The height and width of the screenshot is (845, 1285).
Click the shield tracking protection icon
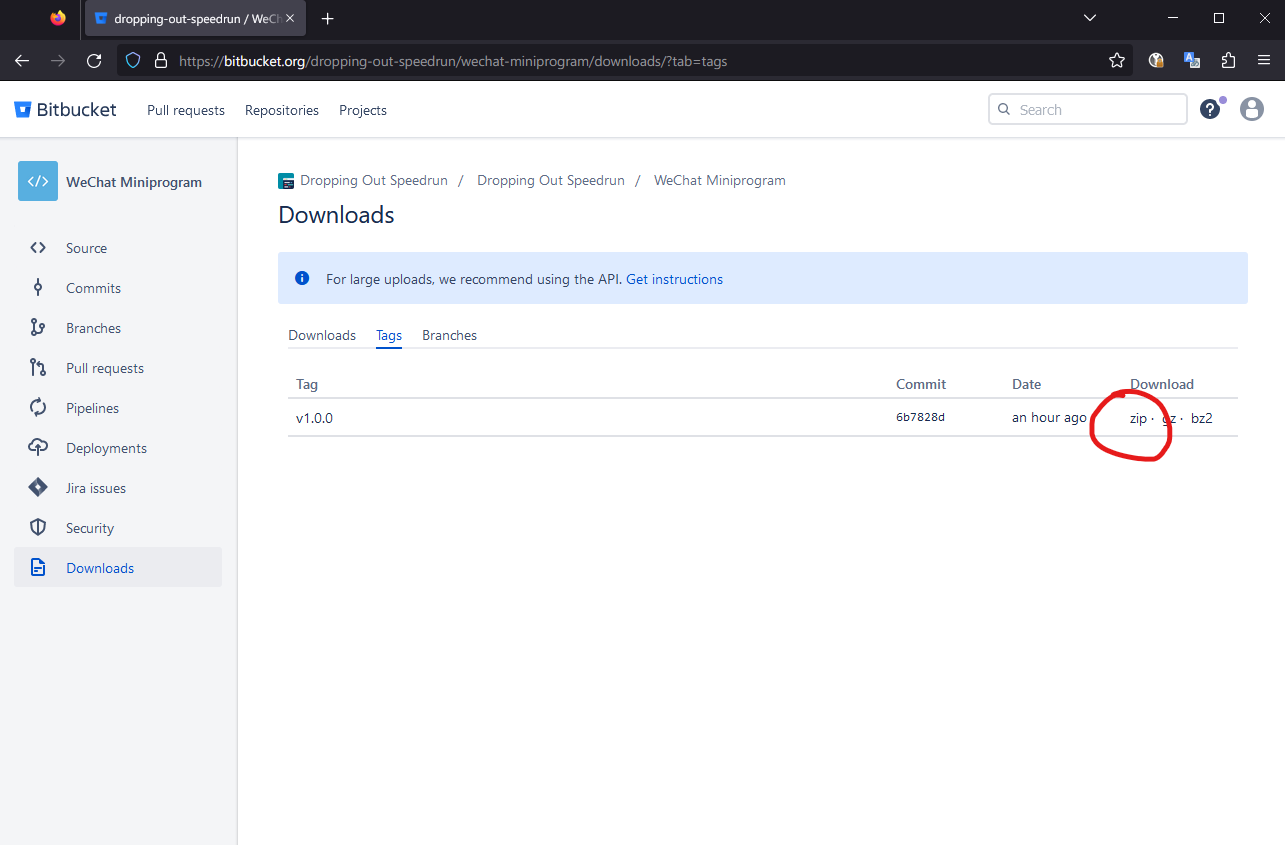point(133,60)
